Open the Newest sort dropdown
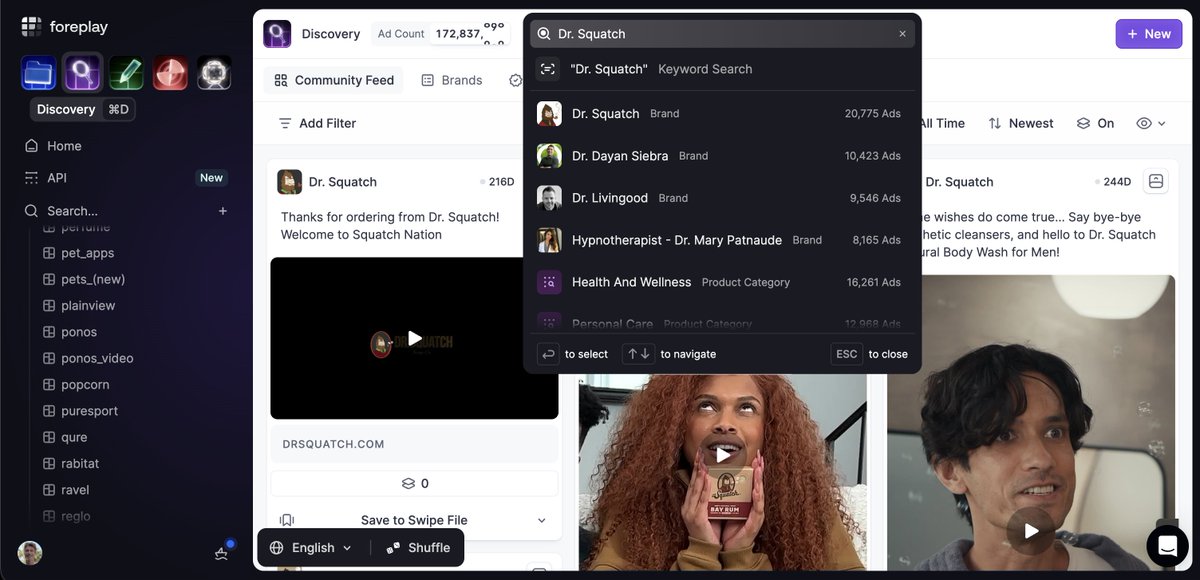This screenshot has height=580, width=1200. 1021,123
